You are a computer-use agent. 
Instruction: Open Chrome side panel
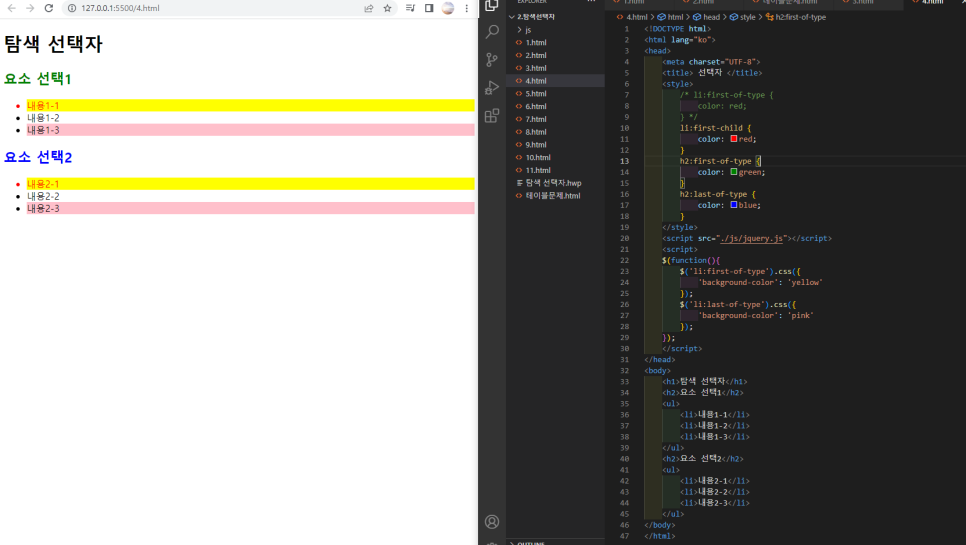point(429,8)
